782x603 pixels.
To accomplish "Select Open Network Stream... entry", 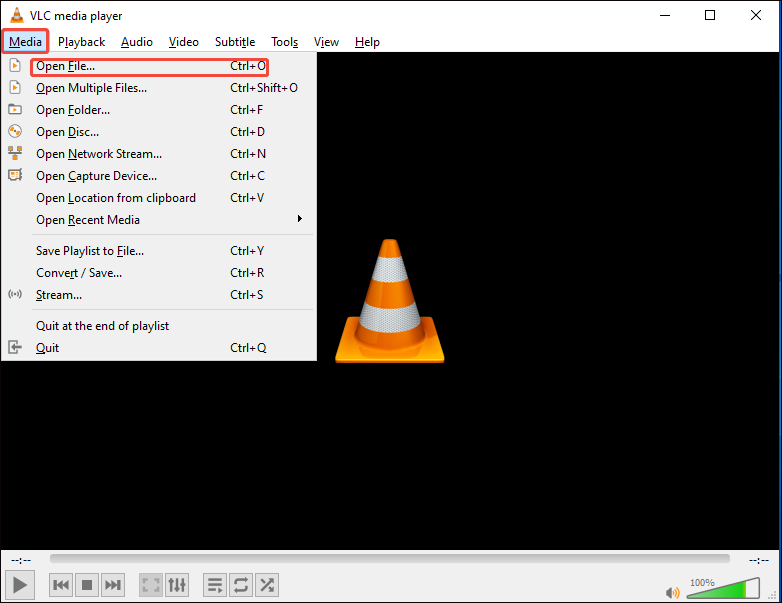I will (159, 154).
